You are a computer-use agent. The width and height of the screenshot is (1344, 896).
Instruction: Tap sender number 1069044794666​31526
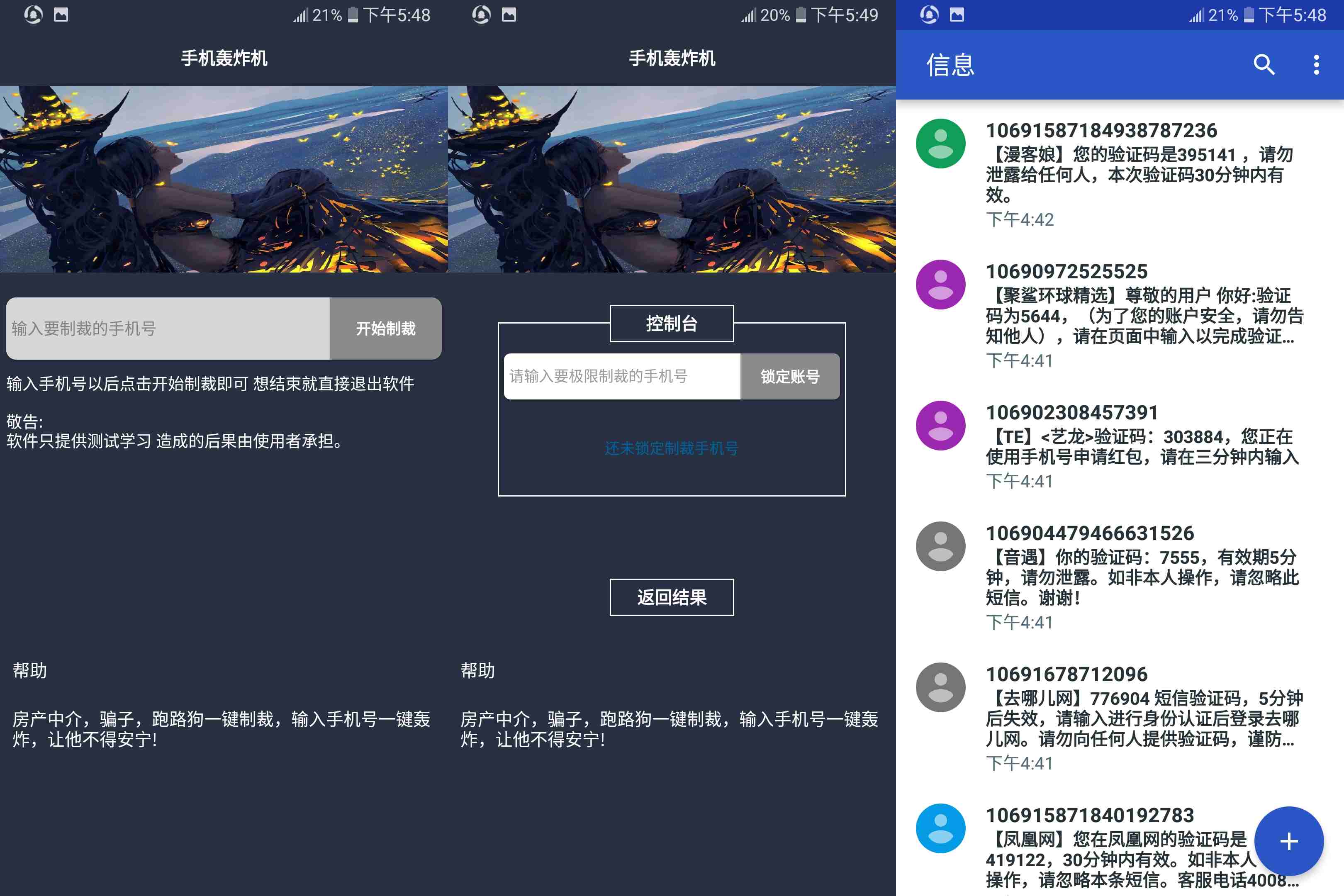(1090, 533)
